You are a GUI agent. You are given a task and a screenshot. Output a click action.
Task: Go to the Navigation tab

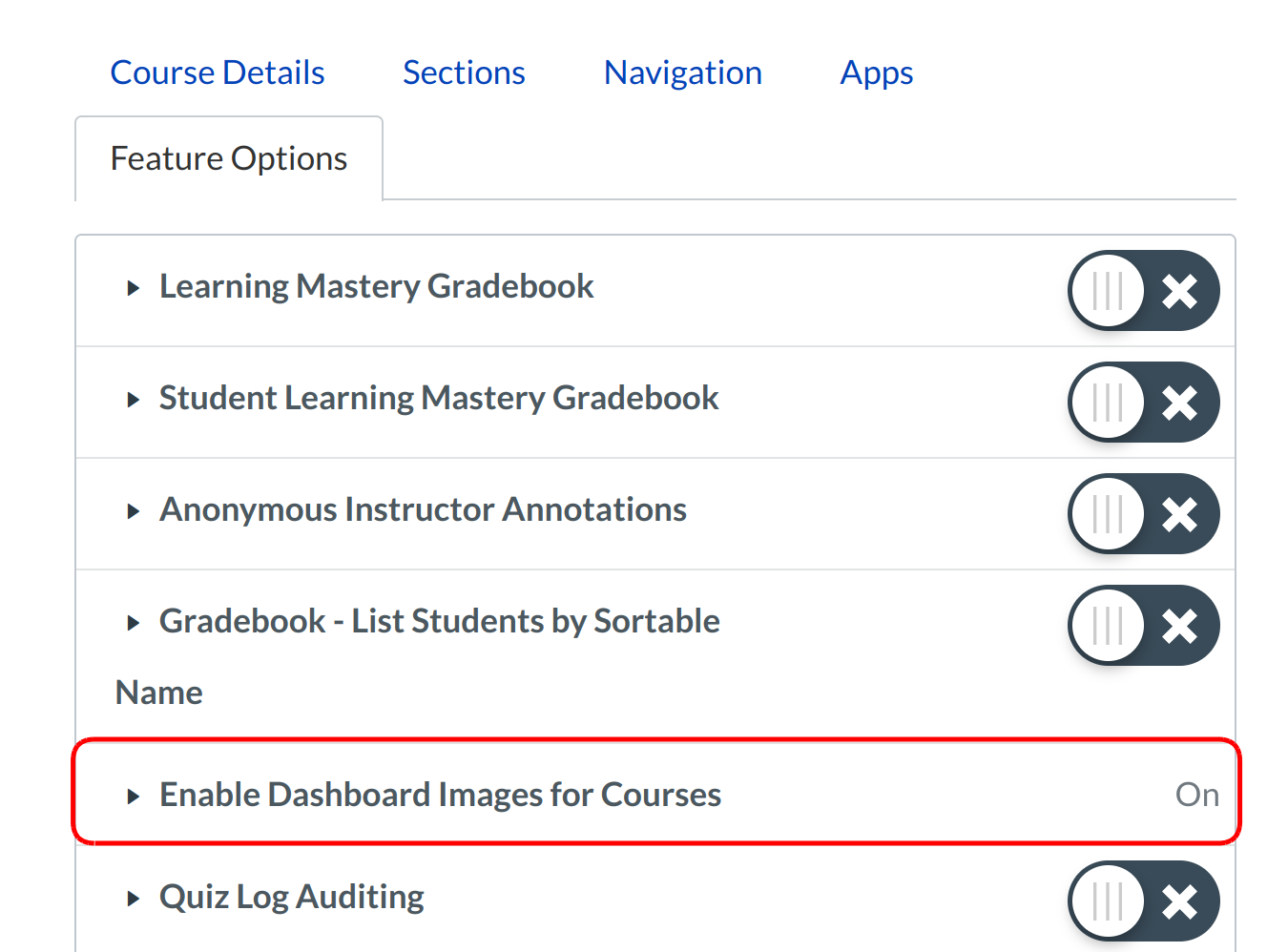[x=683, y=72]
